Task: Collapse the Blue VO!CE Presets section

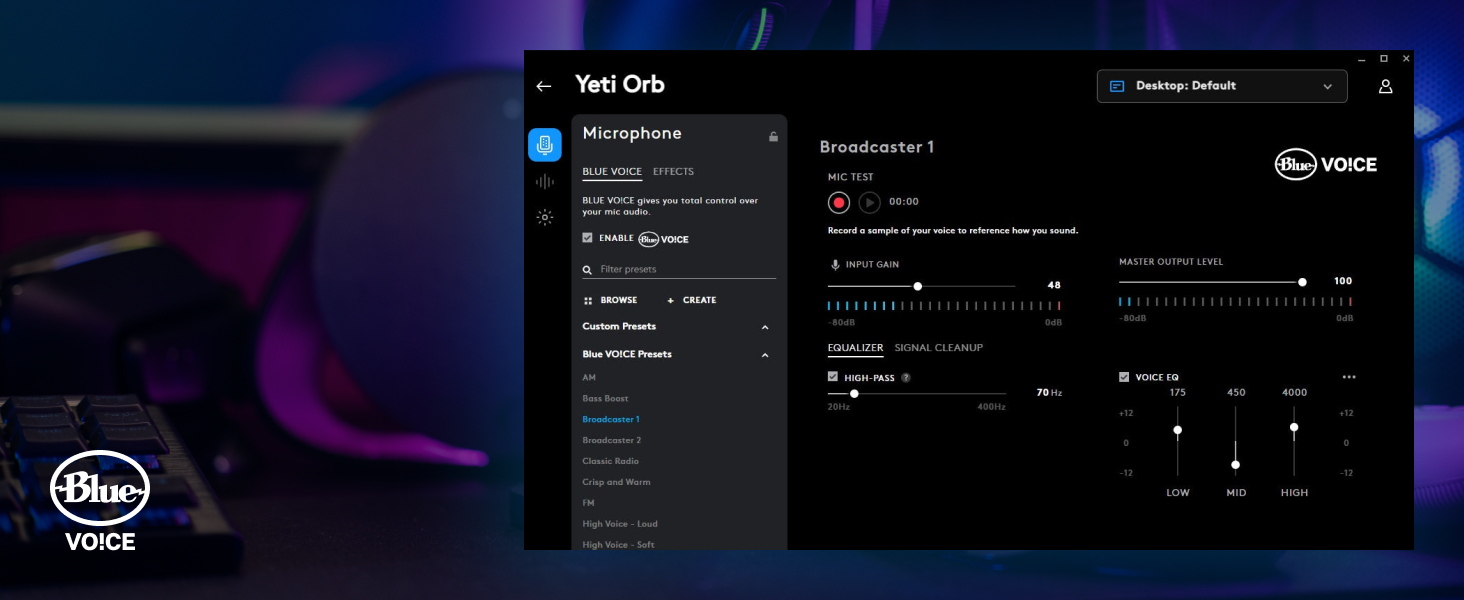Action: pos(765,355)
